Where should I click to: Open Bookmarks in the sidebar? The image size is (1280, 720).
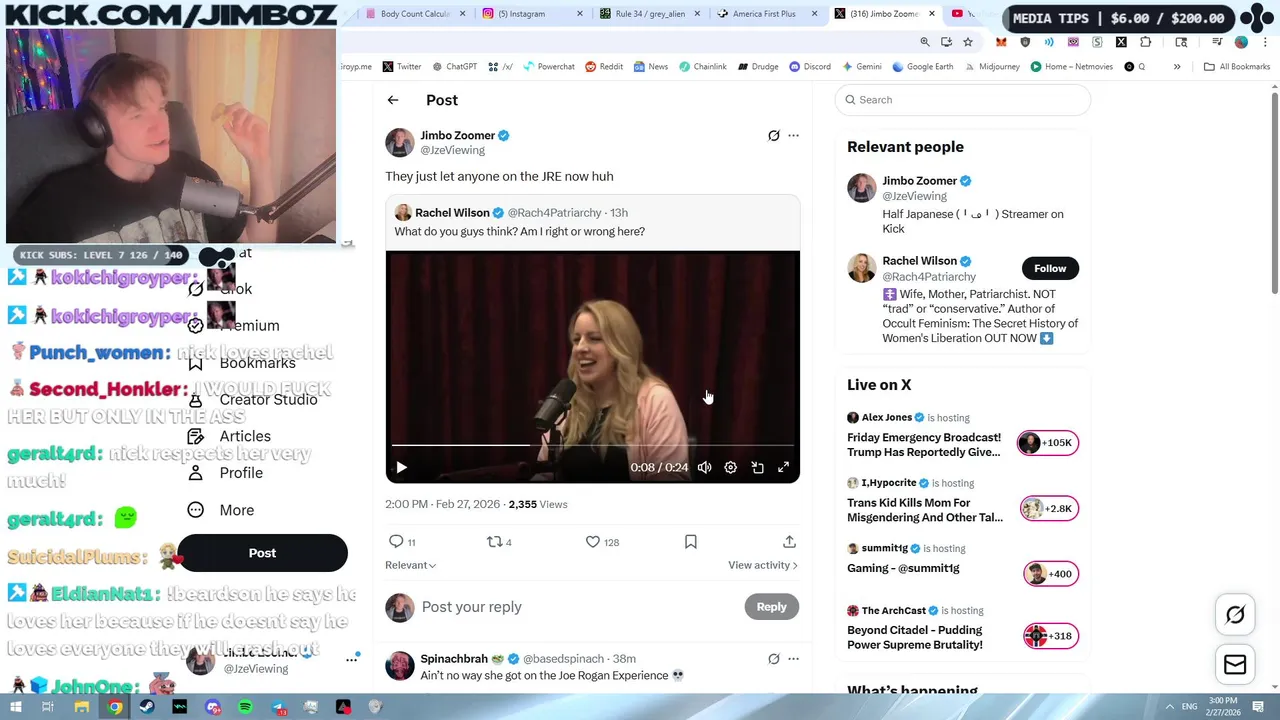pos(256,363)
